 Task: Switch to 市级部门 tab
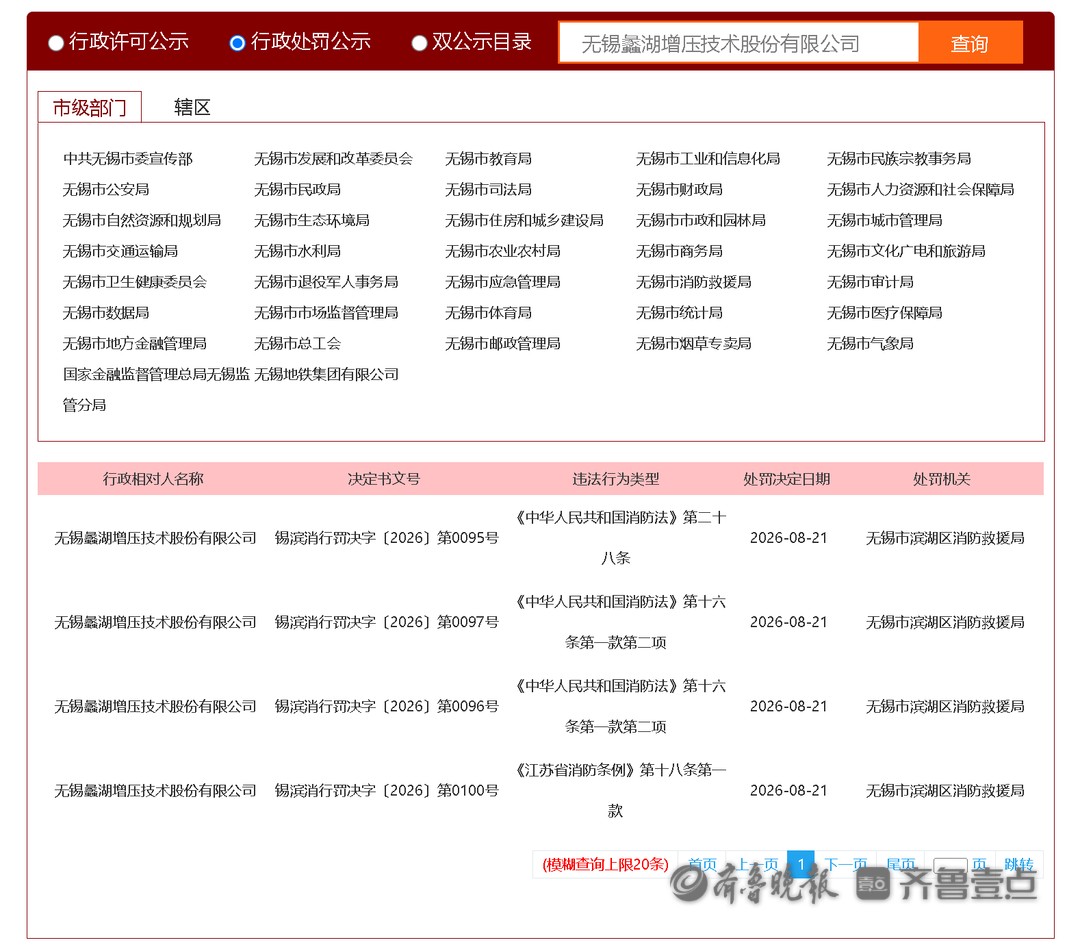point(90,107)
